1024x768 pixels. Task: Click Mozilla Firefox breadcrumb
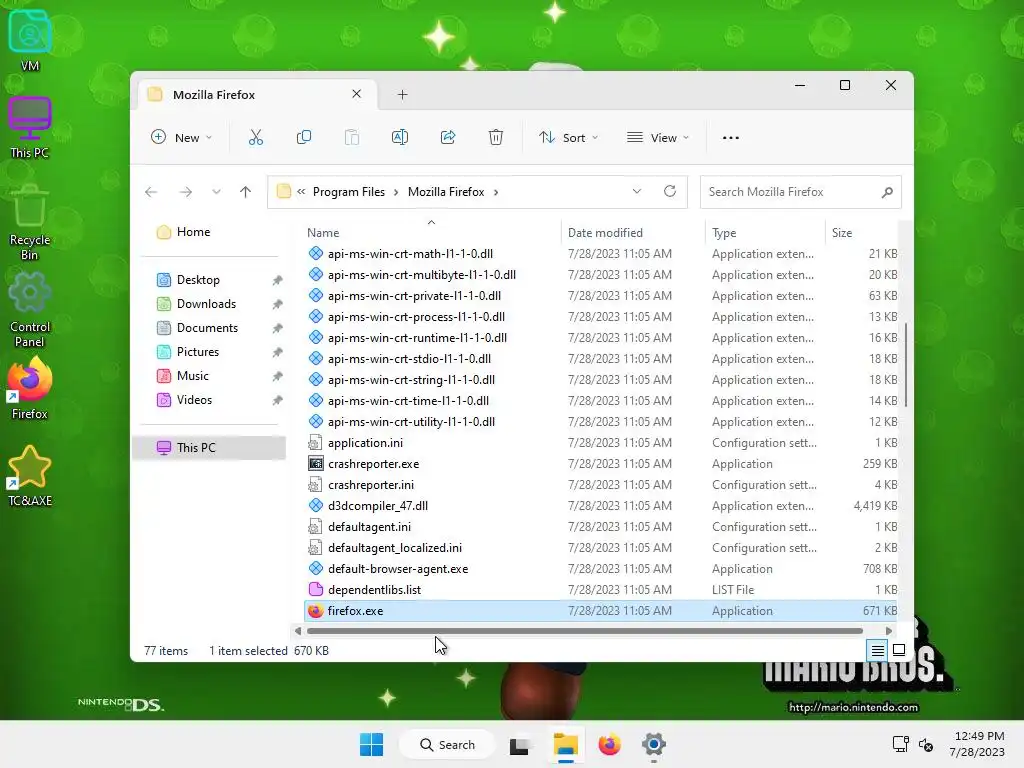tap(446, 192)
